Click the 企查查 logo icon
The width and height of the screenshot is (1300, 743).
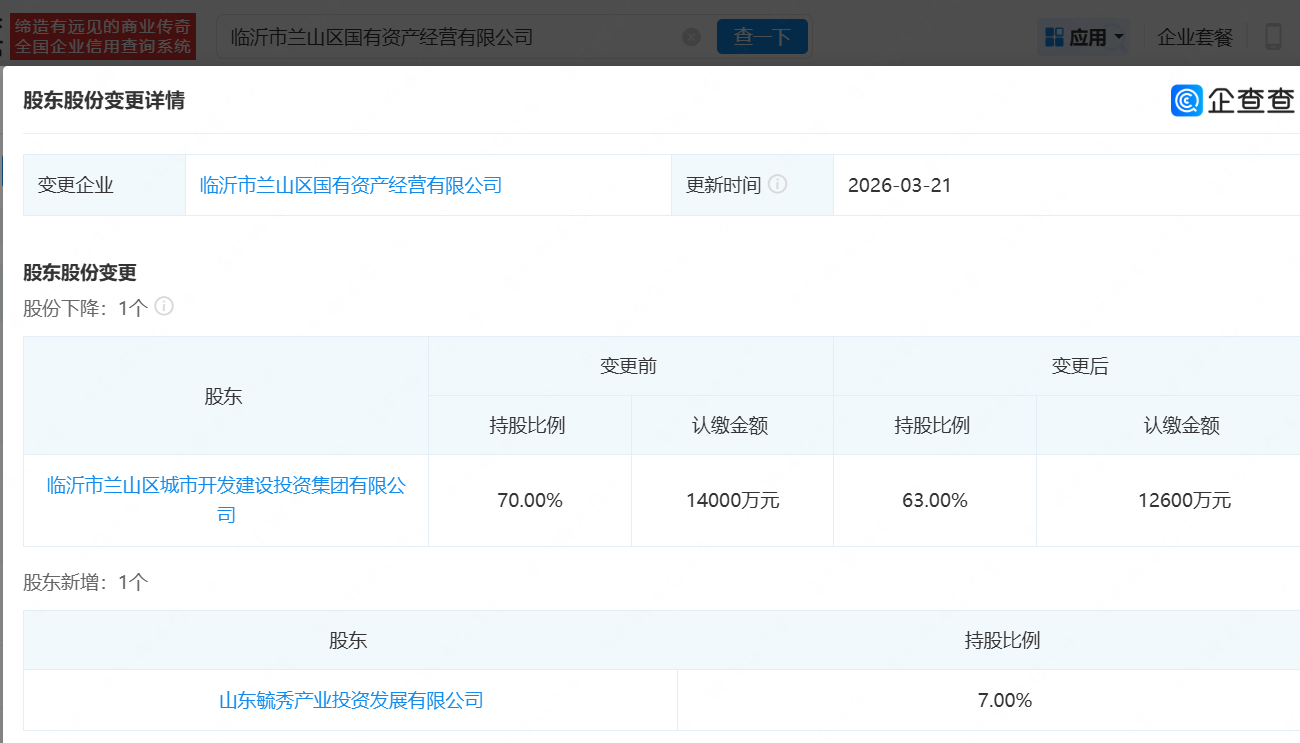coord(1187,100)
